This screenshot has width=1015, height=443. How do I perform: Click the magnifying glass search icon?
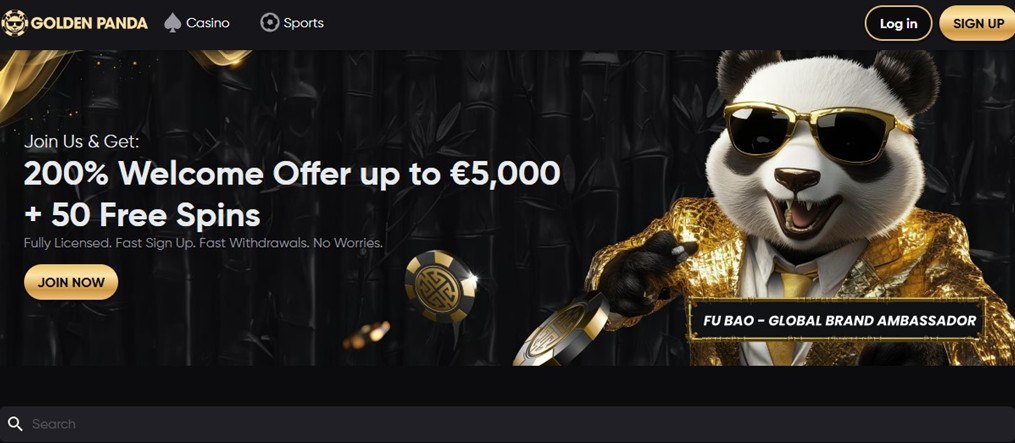[x=15, y=424]
